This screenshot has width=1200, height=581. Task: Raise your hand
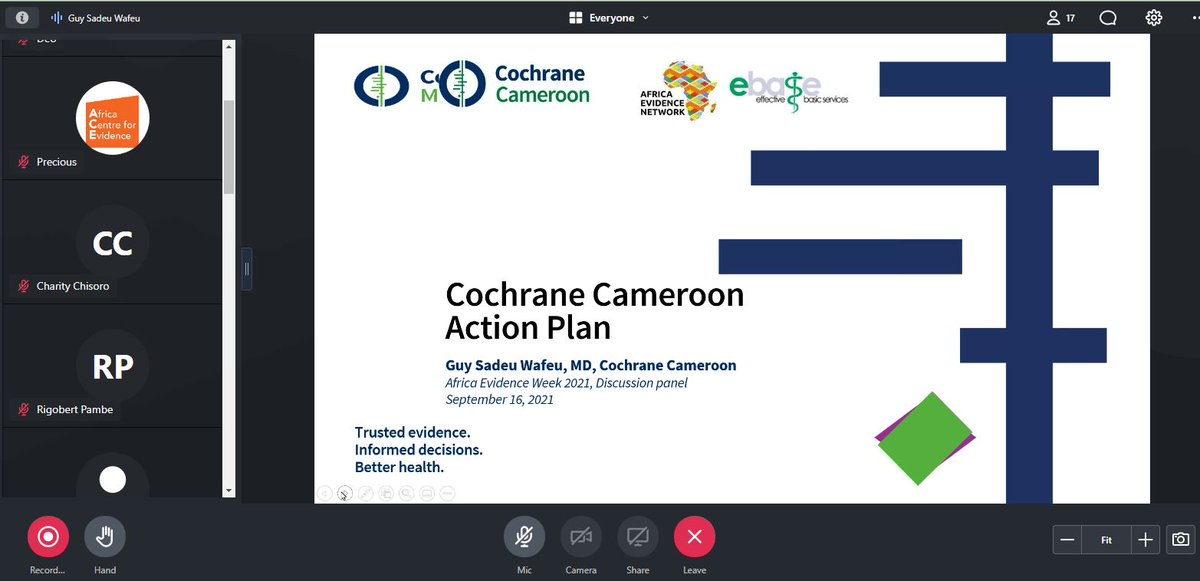tap(105, 537)
